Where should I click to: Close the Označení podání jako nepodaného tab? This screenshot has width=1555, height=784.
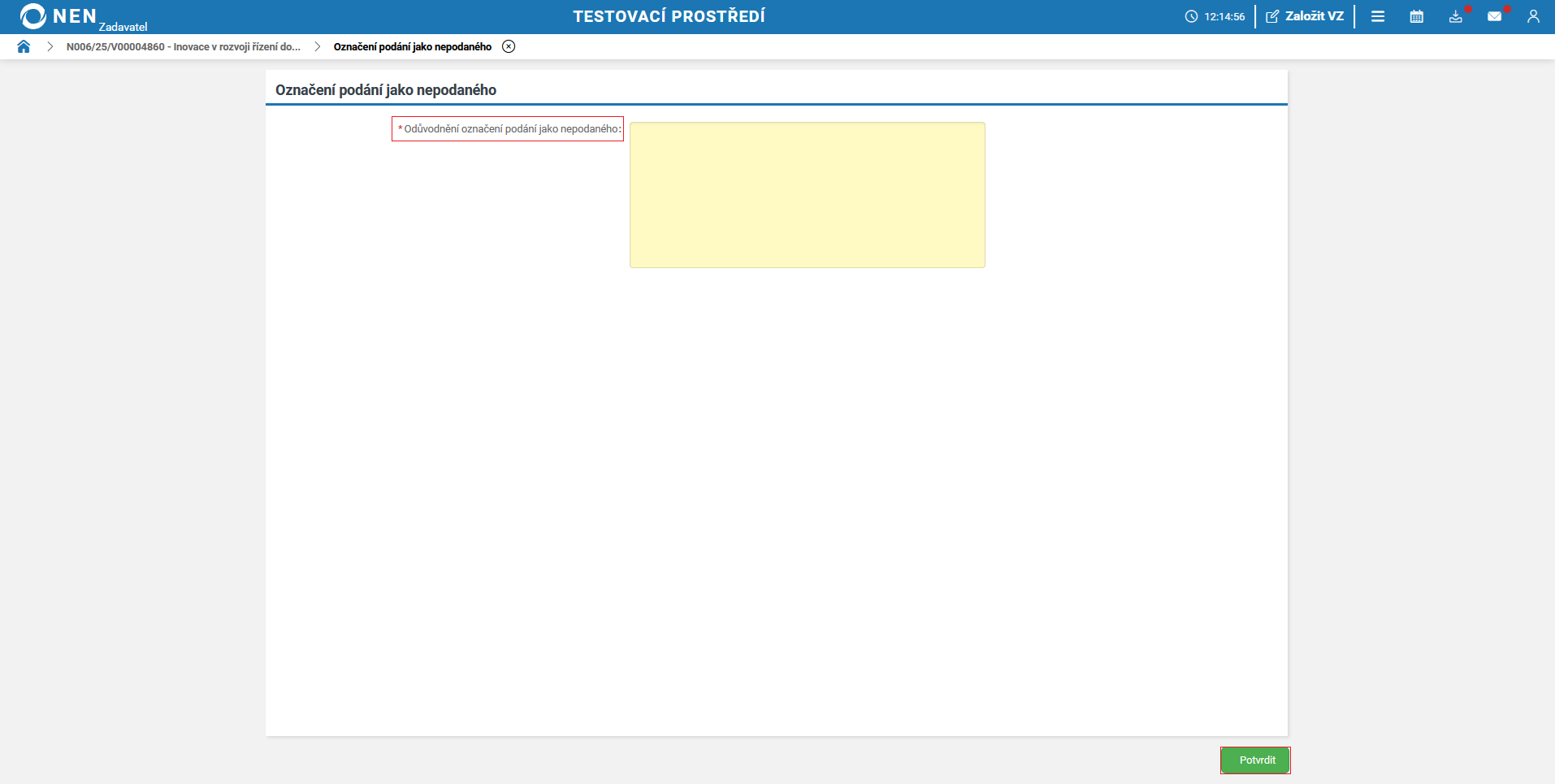[x=509, y=46]
